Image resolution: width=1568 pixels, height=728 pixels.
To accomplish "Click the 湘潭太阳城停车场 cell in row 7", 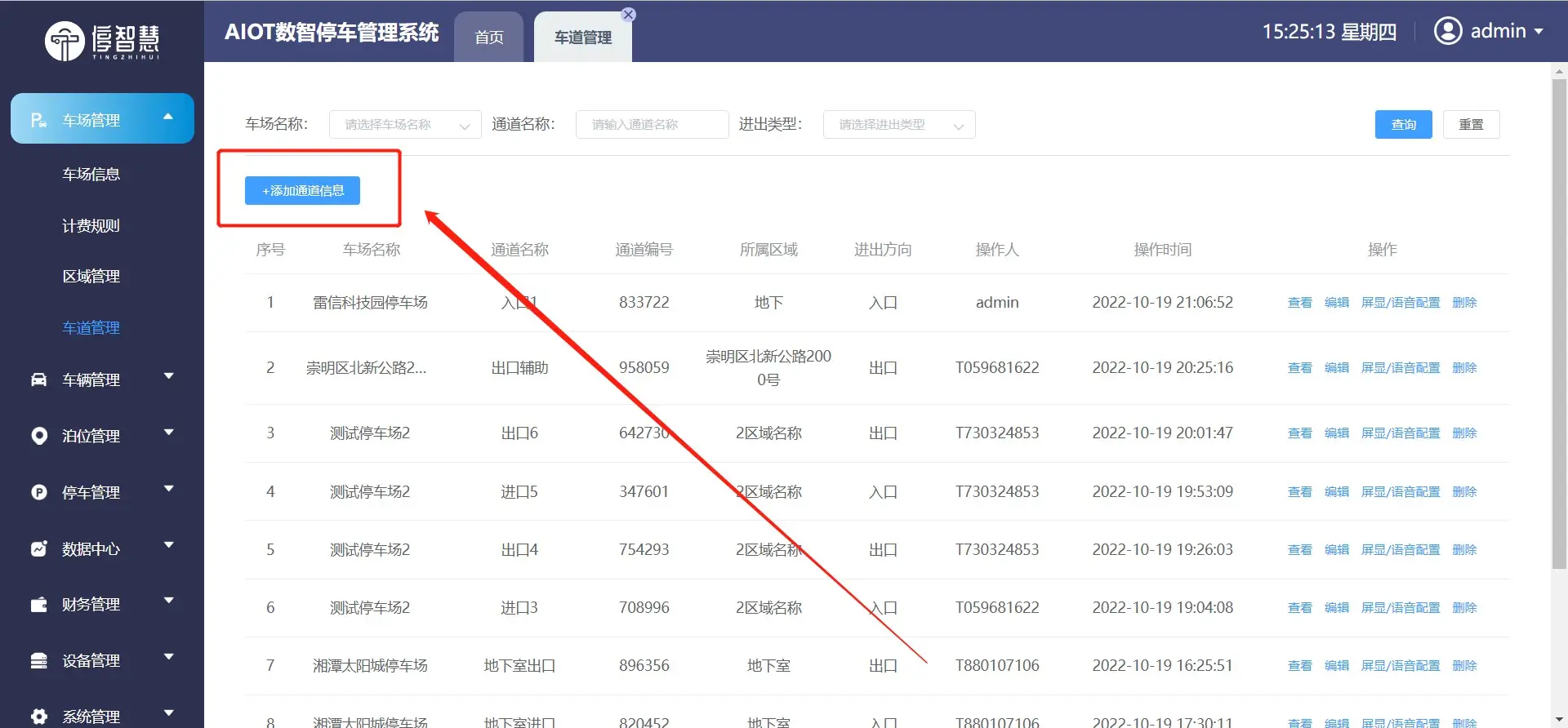I will point(370,665).
